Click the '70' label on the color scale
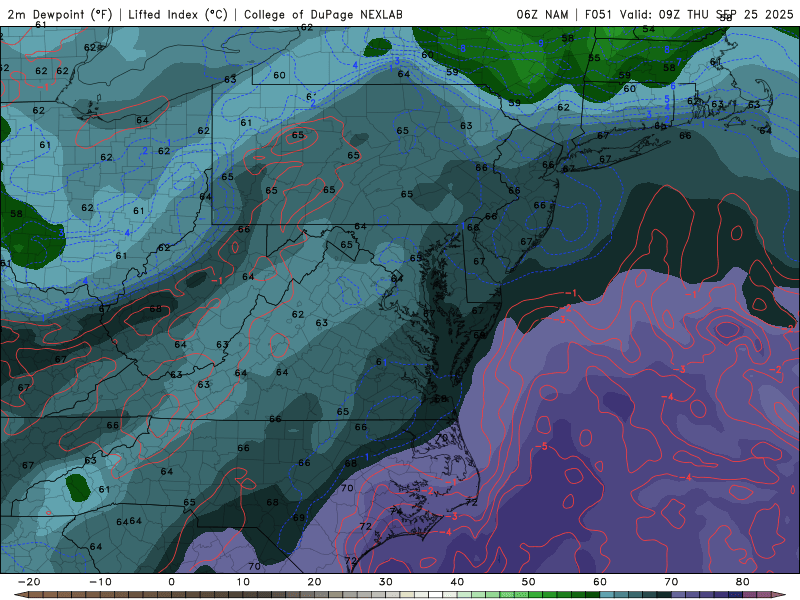 (x=671, y=582)
